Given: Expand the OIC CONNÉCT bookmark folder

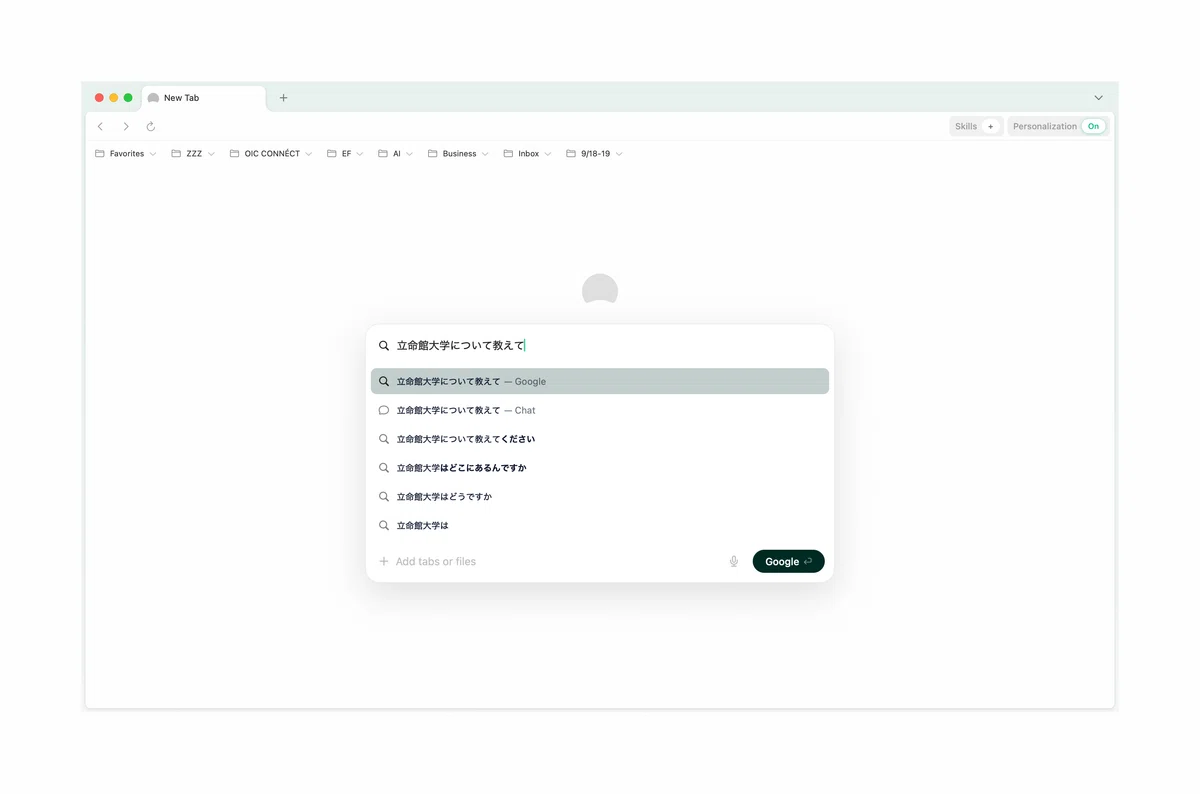Looking at the screenshot, I should point(271,154).
